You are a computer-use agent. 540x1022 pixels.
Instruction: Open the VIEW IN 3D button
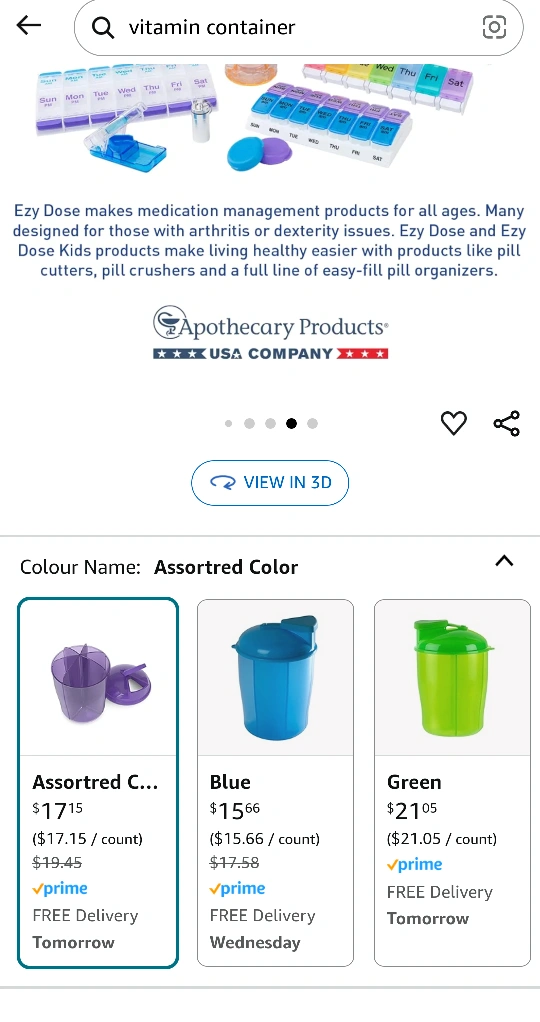click(x=270, y=483)
